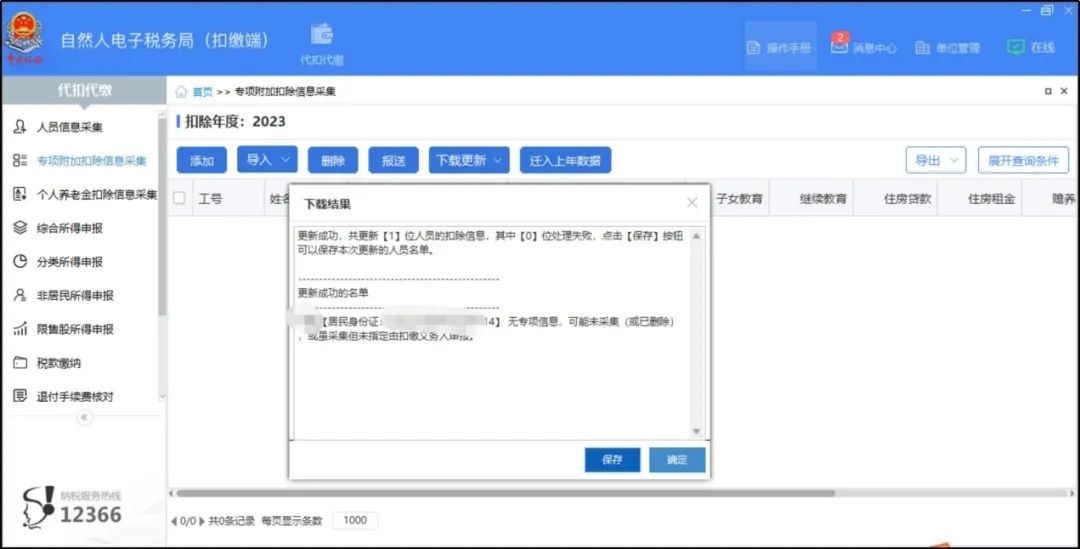The image size is (1080, 549).
Task: Open the 导出 export dropdown
Action: [x=935, y=160]
